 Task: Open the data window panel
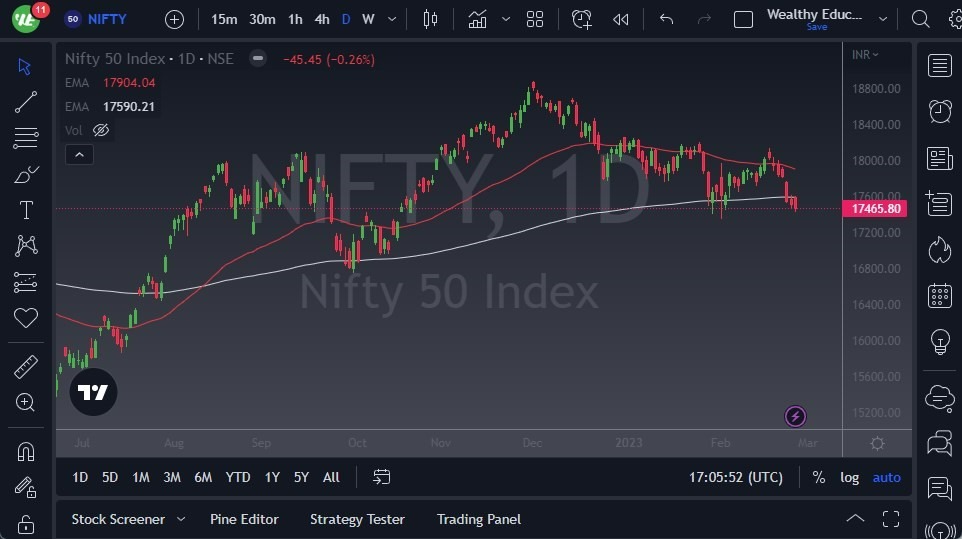click(940, 204)
